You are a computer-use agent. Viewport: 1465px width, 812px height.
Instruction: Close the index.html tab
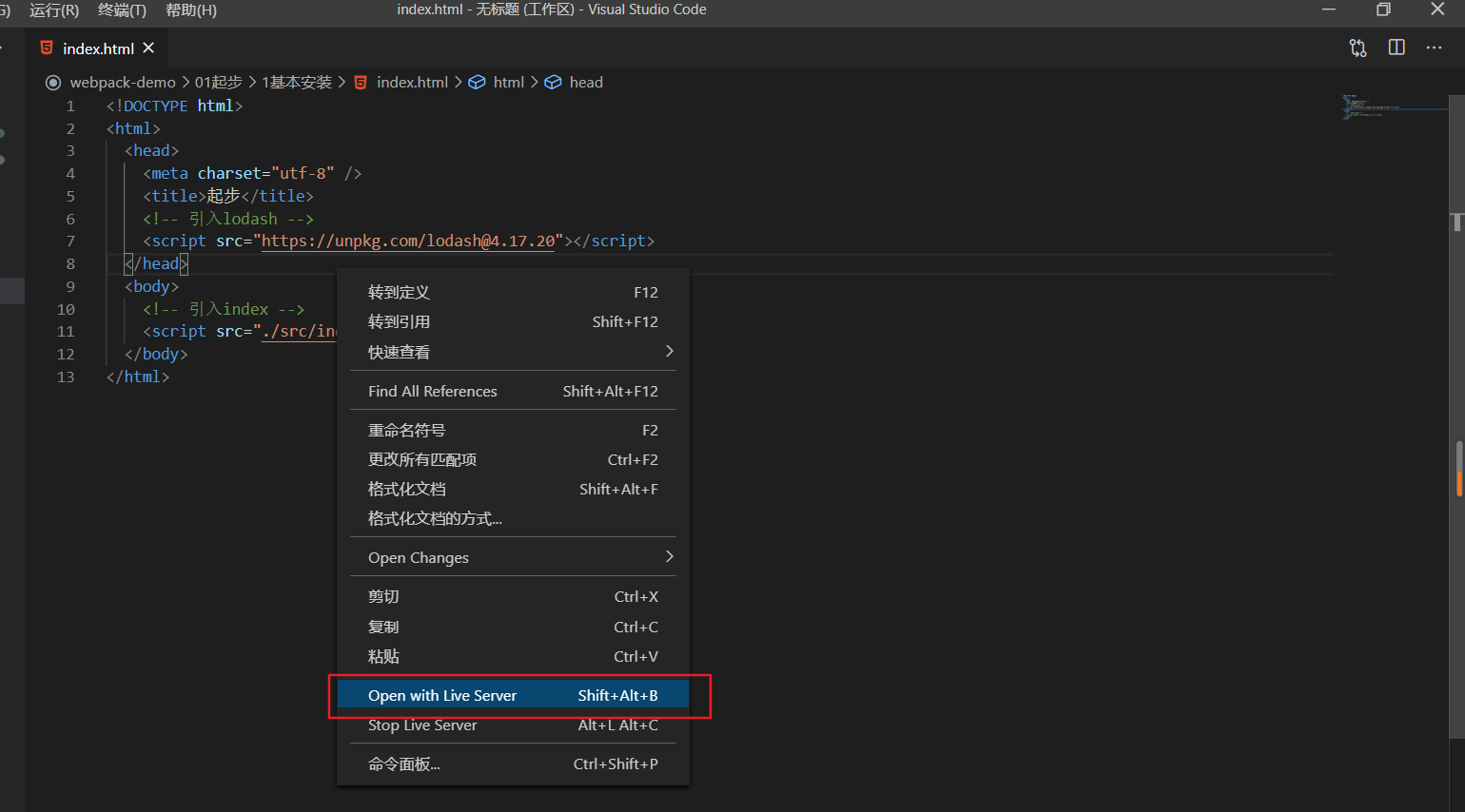(148, 48)
